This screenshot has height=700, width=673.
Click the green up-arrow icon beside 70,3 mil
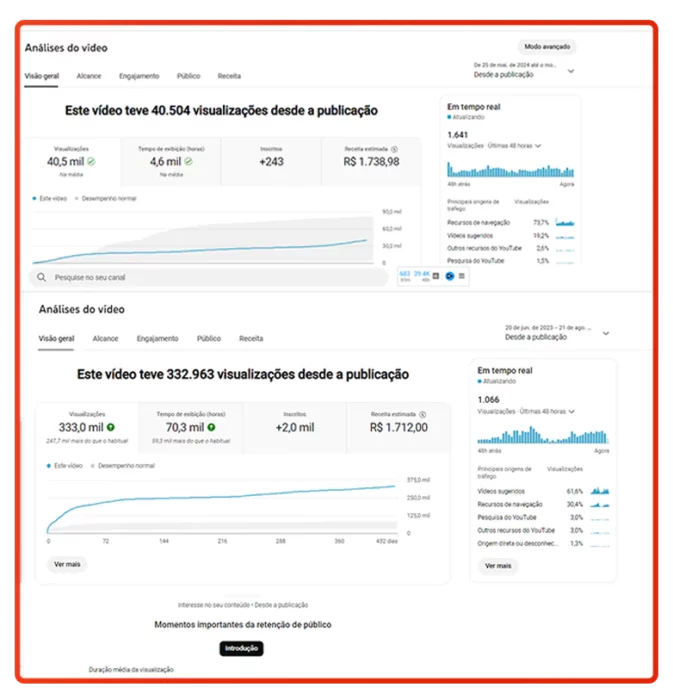pyautogui.click(x=211, y=427)
